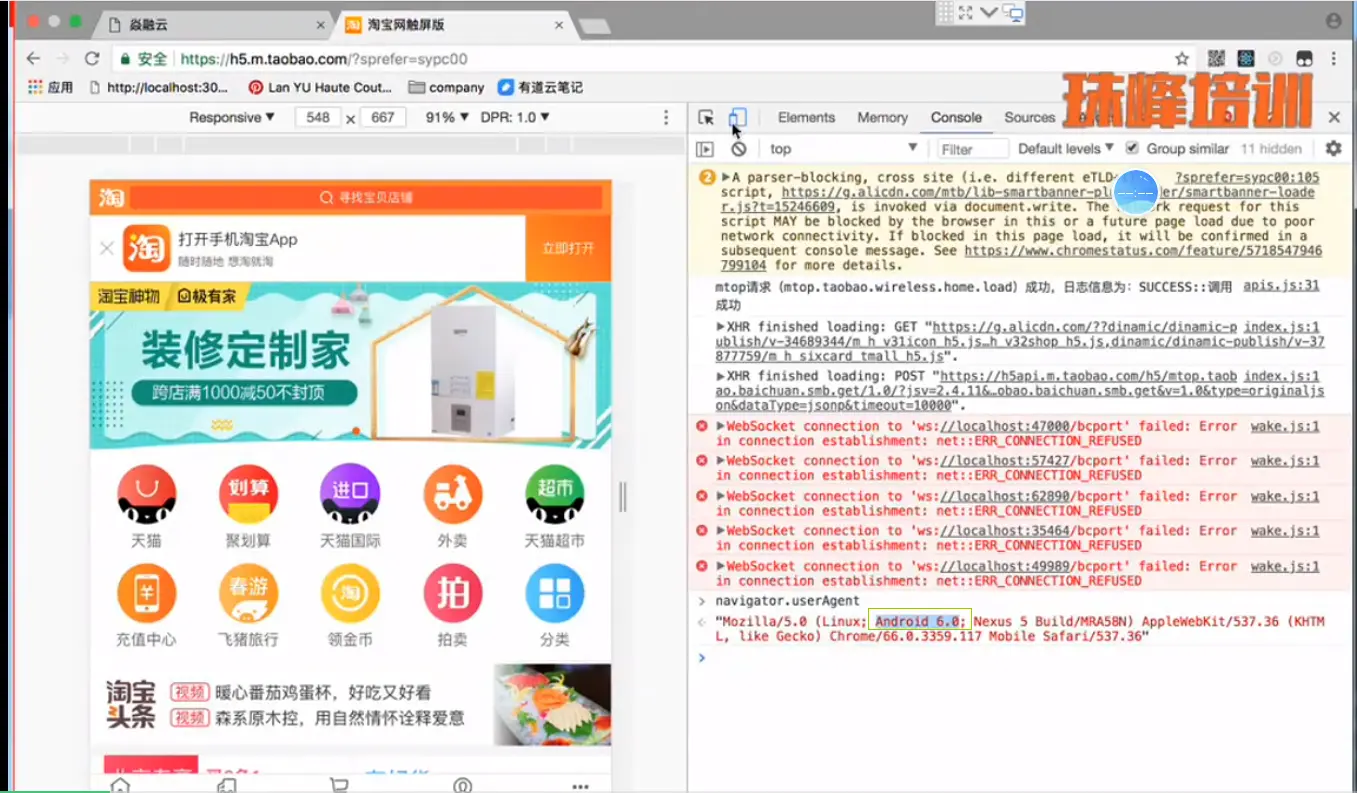
Task: Open the http://localhost:30... bookmark
Action: pos(160,88)
